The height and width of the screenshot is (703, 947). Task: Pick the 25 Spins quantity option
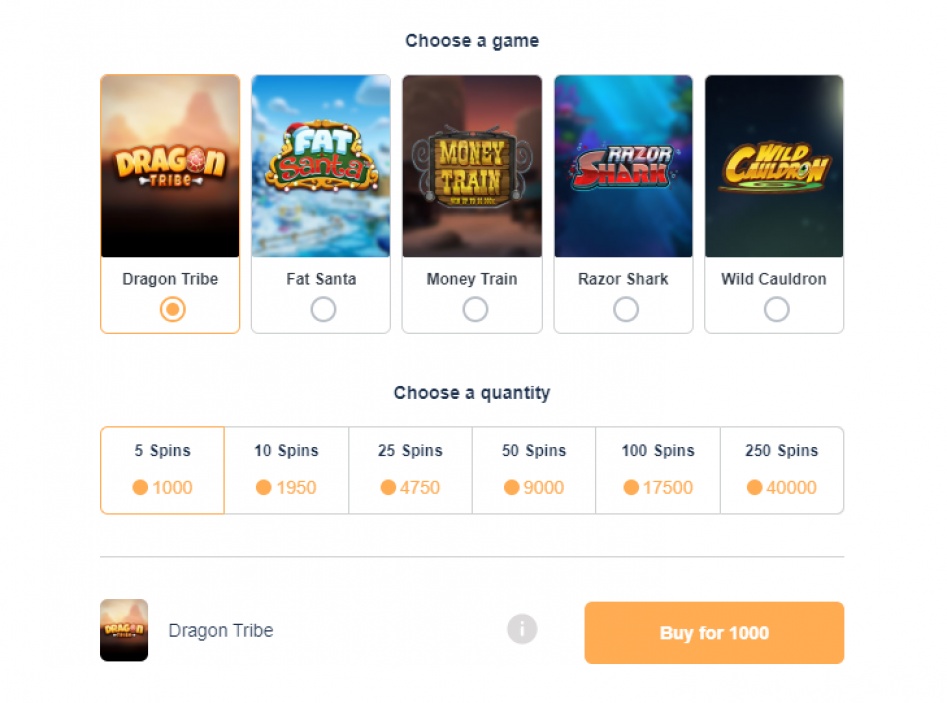coord(410,470)
